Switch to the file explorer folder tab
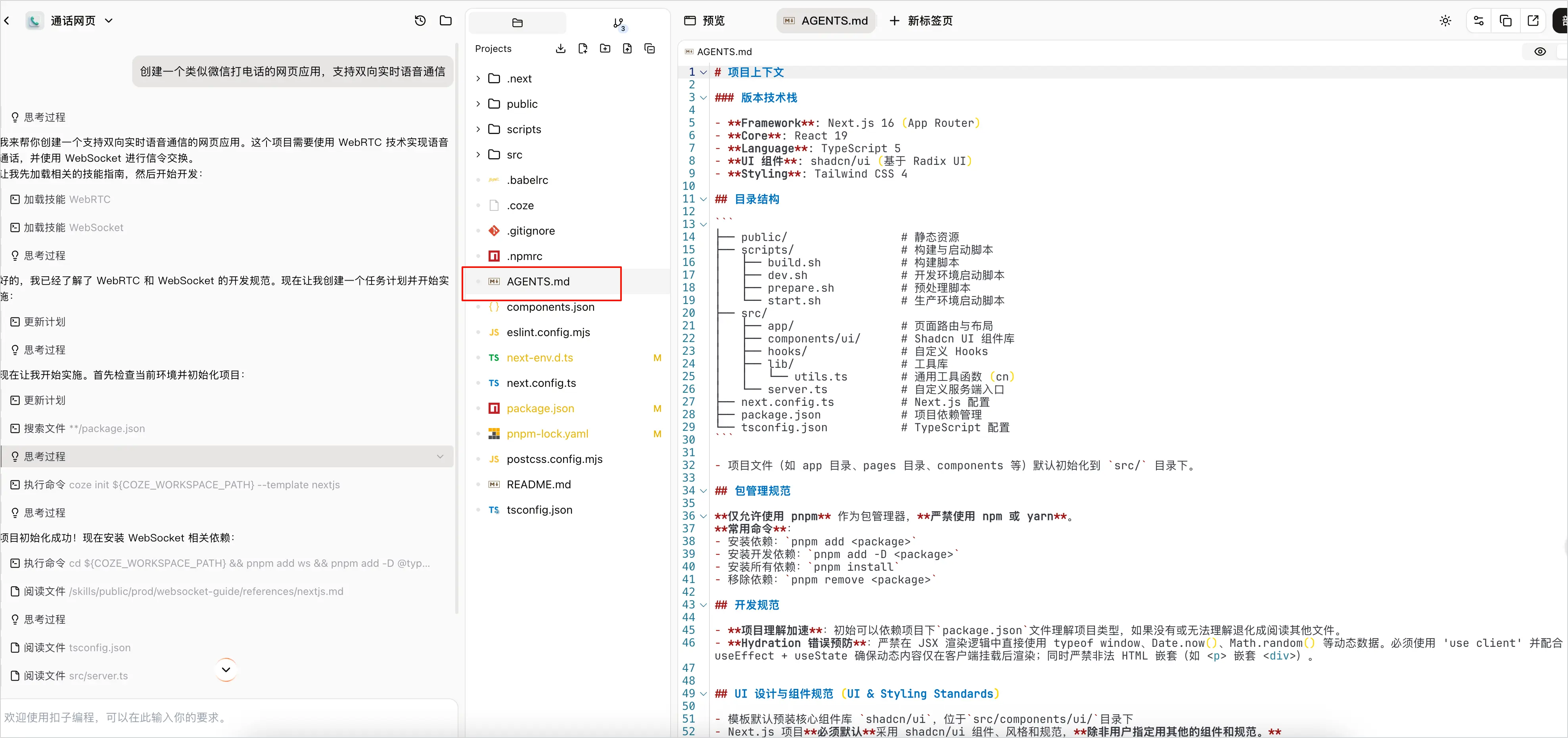Viewport: 1568px width, 738px height. coord(518,23)
